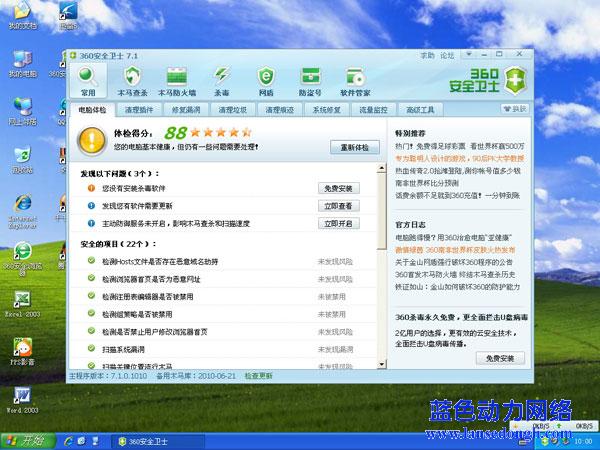This screenshot has height=450, width=600.
Task: Click the blue info icon beside 主动防御服务未开启
Action: coord(91,223)
